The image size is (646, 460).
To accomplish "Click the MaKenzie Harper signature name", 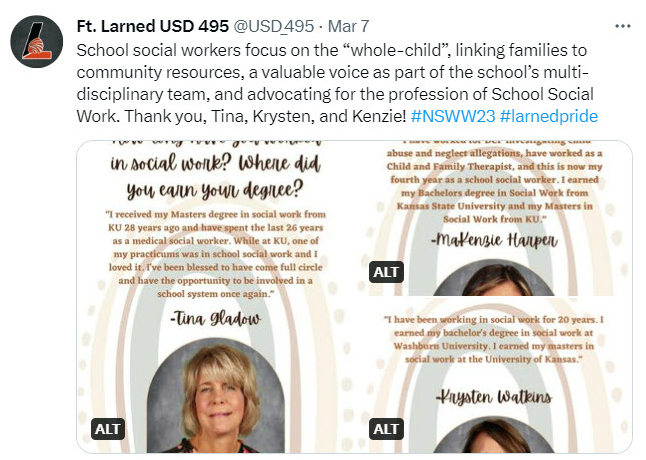I will tap(494, 240).
